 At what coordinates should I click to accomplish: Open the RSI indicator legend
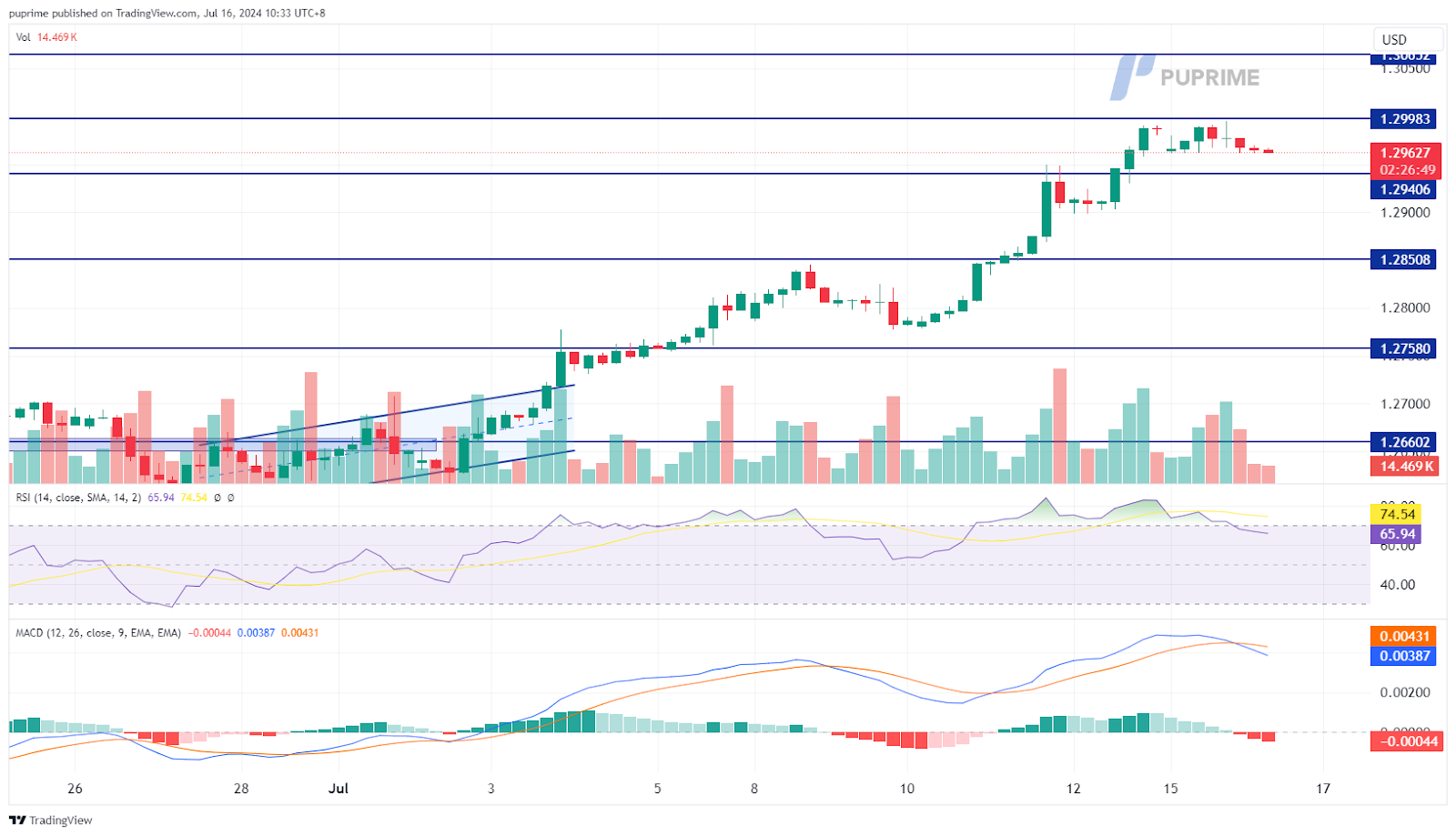pos(125,498)
